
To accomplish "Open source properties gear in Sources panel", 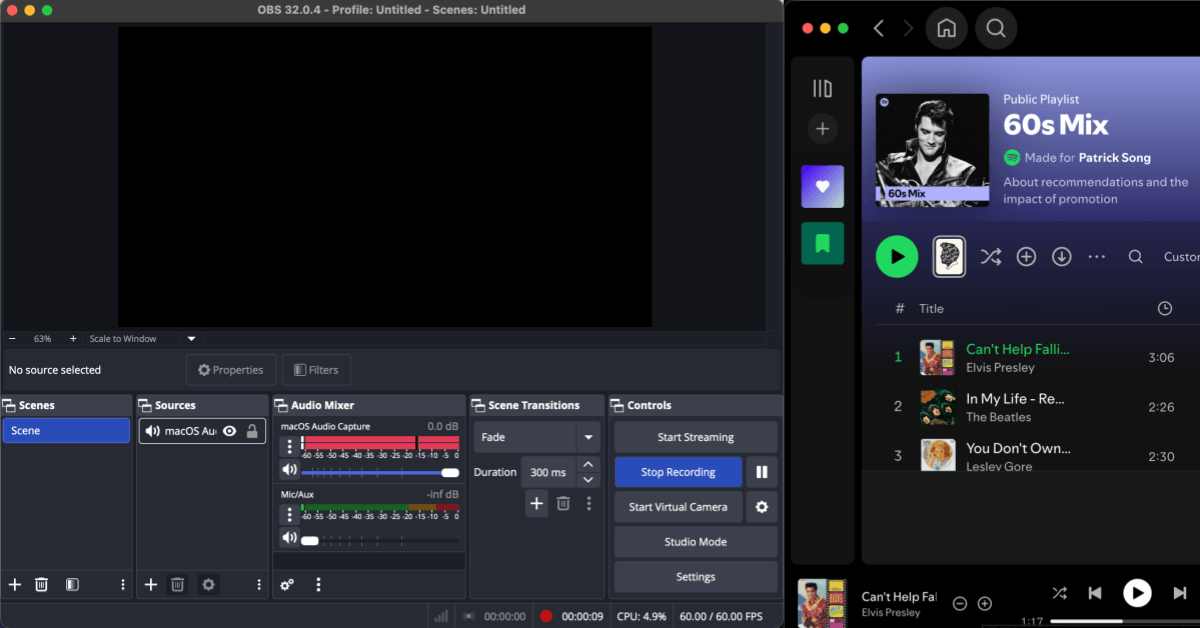I will [208, 584].
